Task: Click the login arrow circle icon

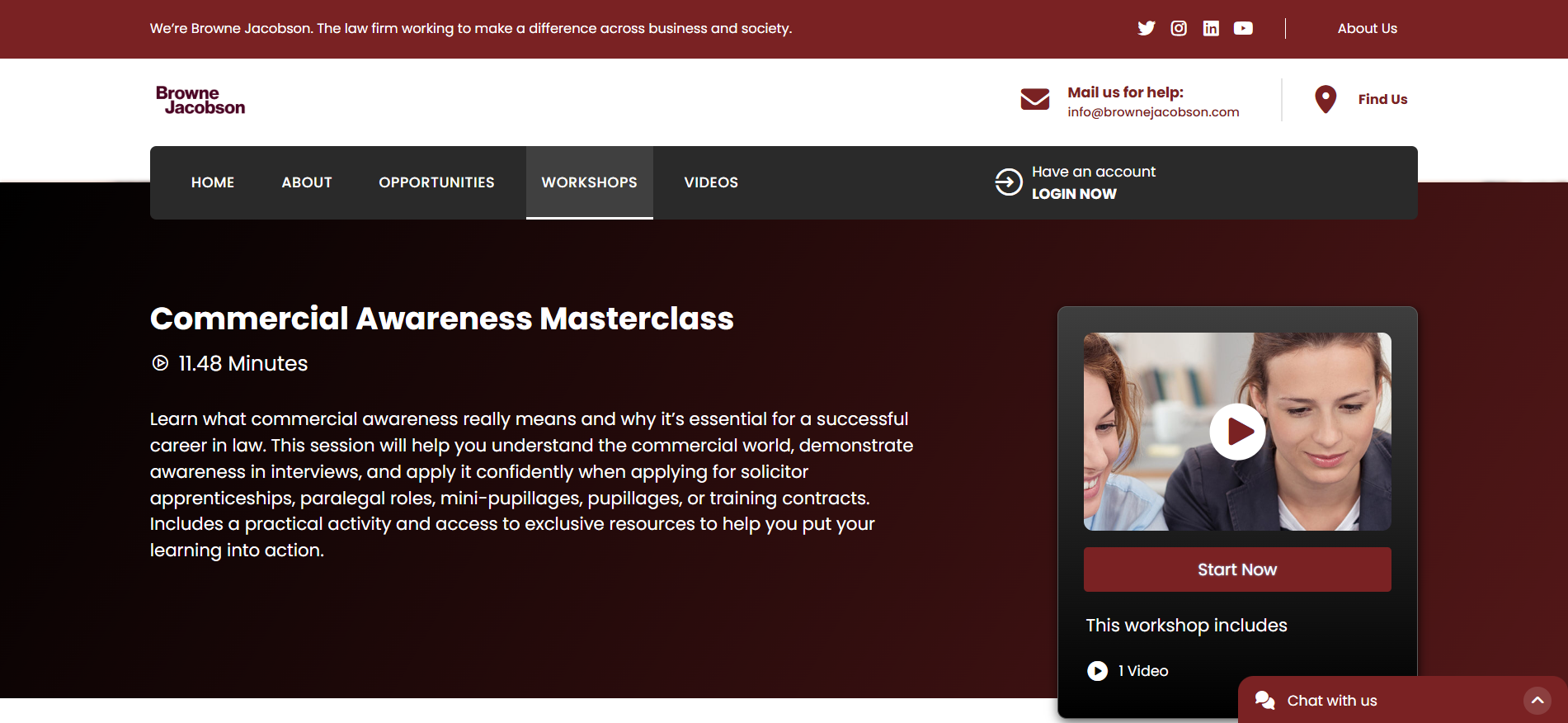Action: (x=1008, y=182)
